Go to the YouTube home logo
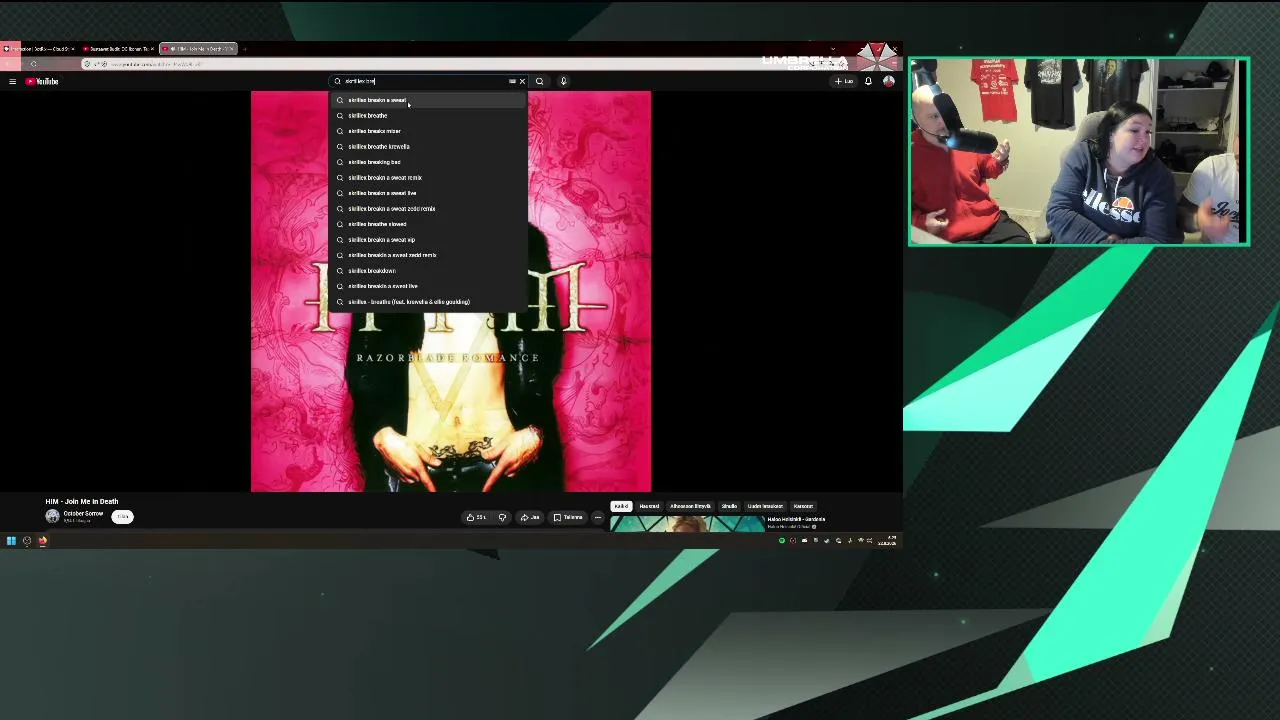This screenshot has width=1280, height=720. (x=42, y=81)
